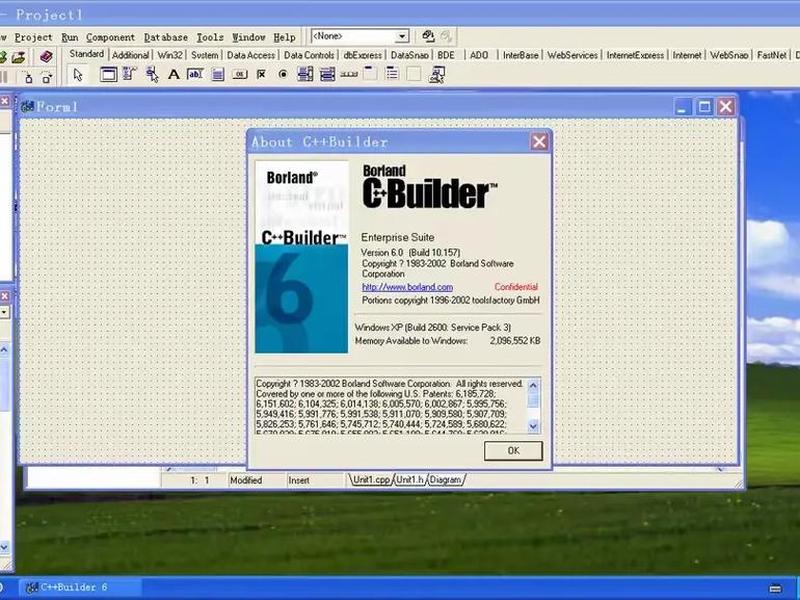Select the Button component (OK icon)
Viewport: 800px width, 600px height.
pyautogui.click(x=240, y=74)
